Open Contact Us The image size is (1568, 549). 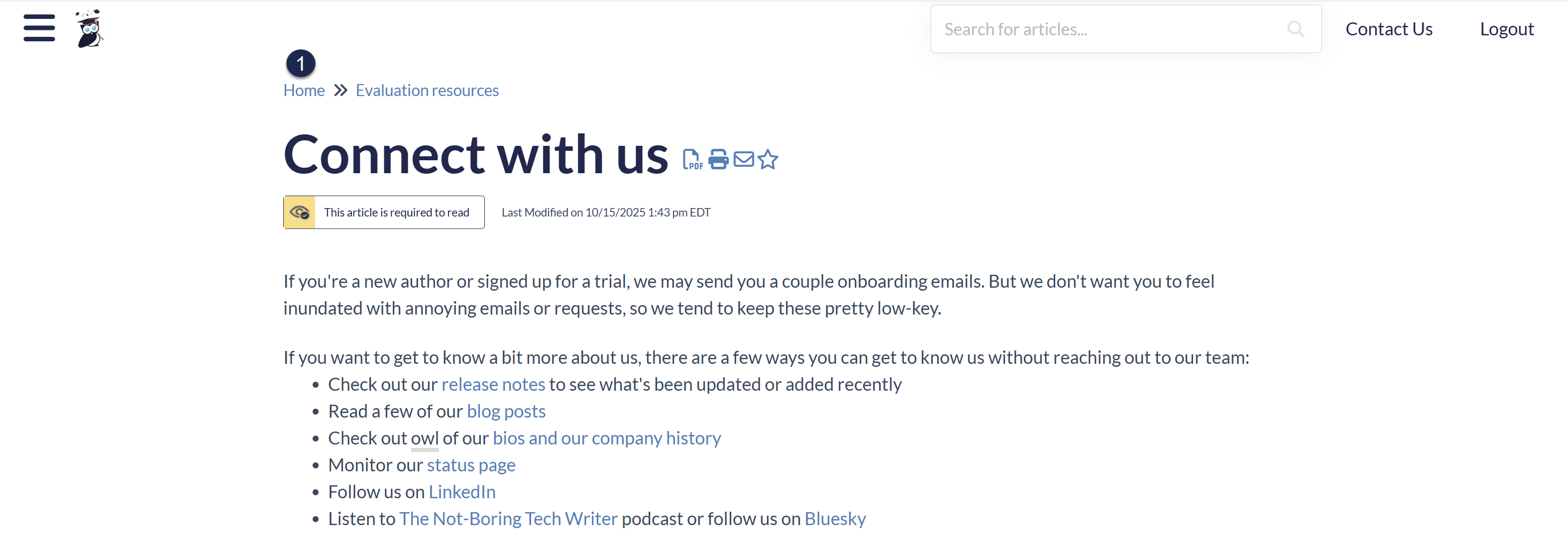pyautogui.click(x=1388, y=29)
